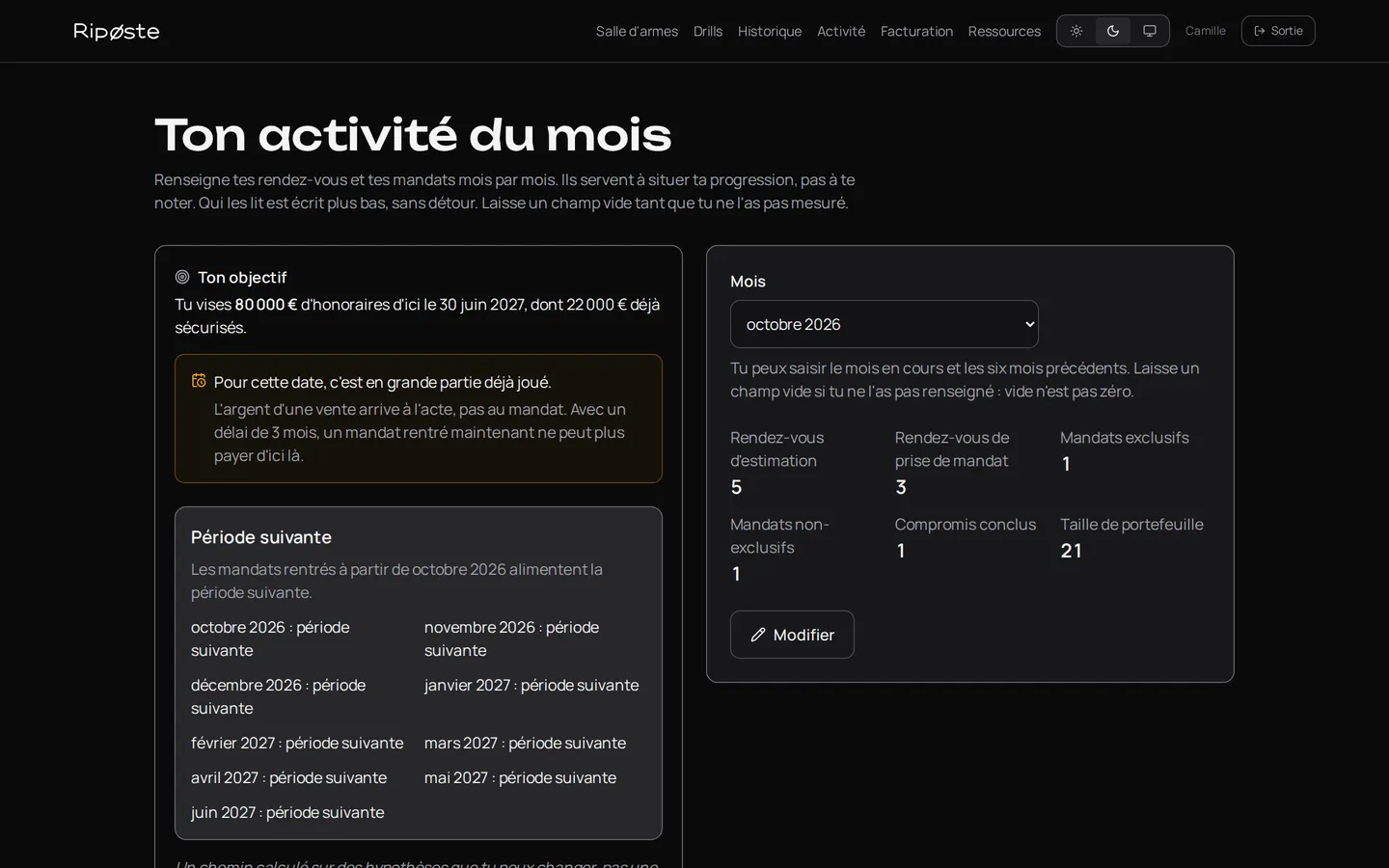Click the target icon beside Ton objectif
Viewport: 1389px width, 868px height.
(182, 277)
